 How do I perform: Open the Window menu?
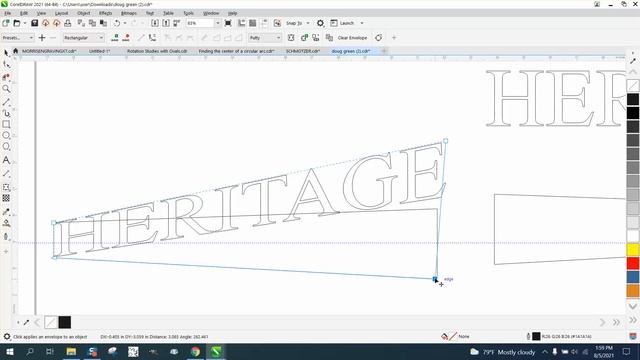point(211,13)
